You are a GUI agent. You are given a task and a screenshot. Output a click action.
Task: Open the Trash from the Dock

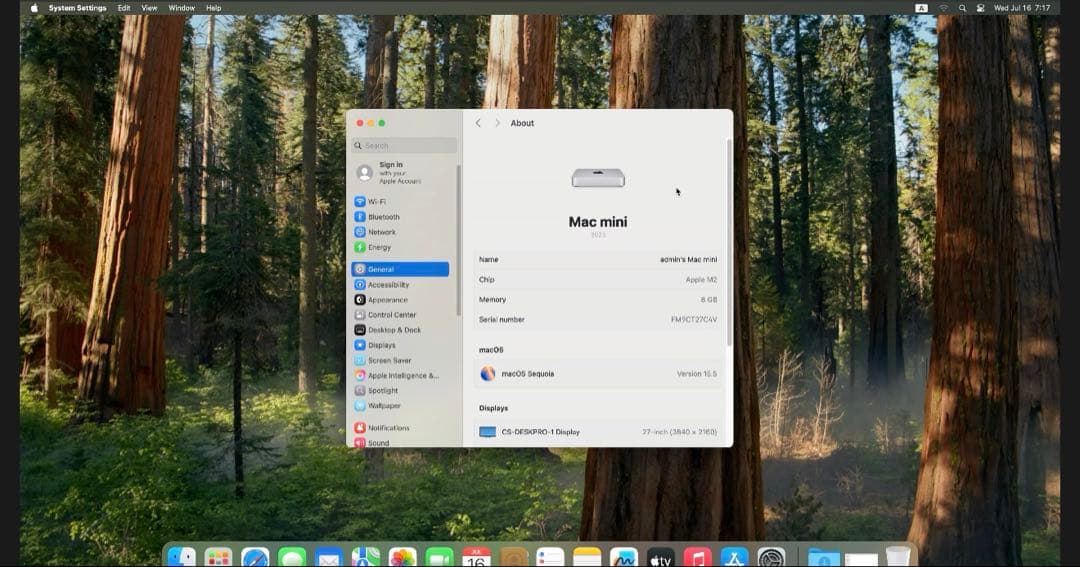[898, 557]
